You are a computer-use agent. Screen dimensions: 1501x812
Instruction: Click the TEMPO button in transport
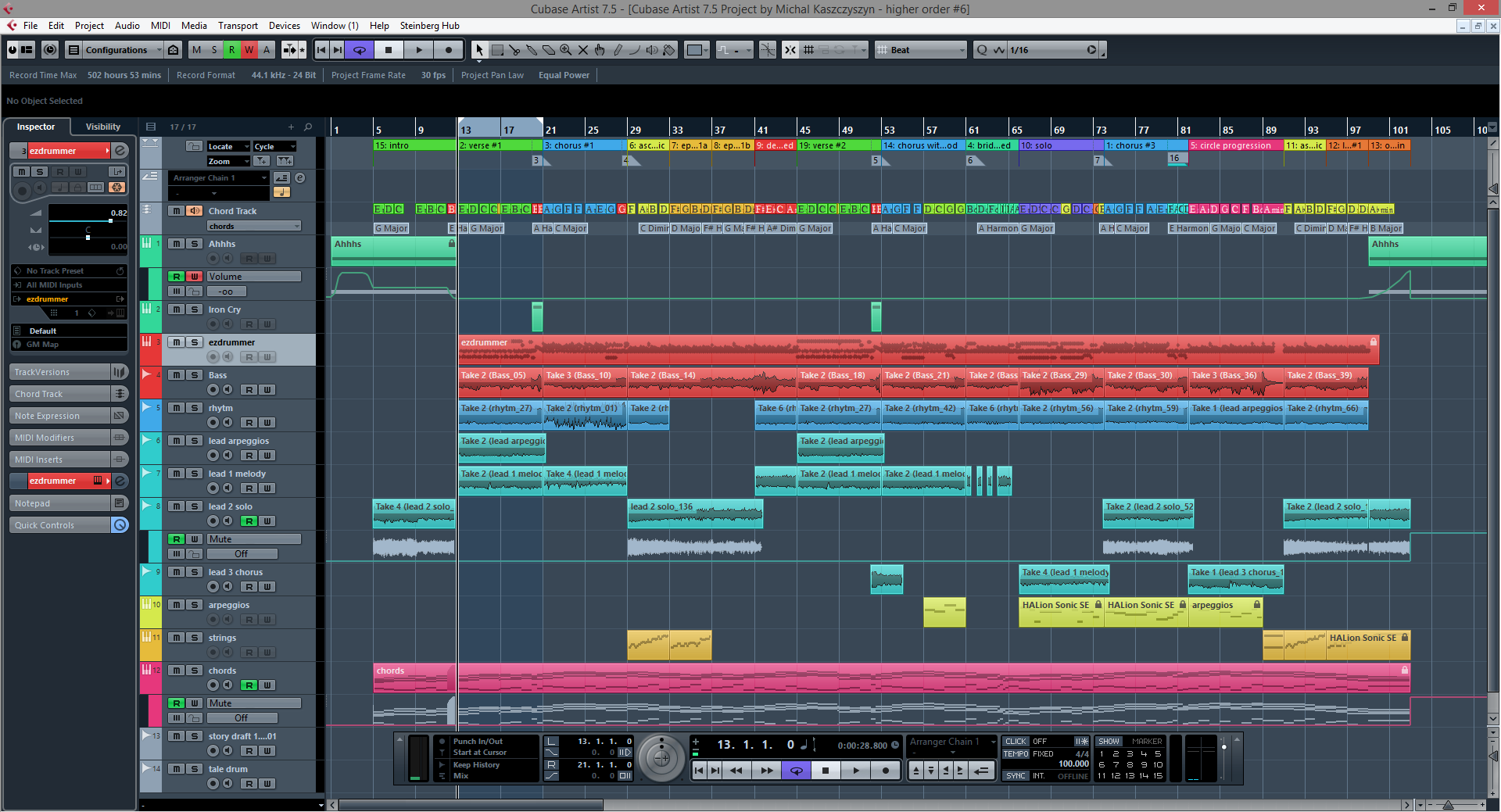[1016, 754]
